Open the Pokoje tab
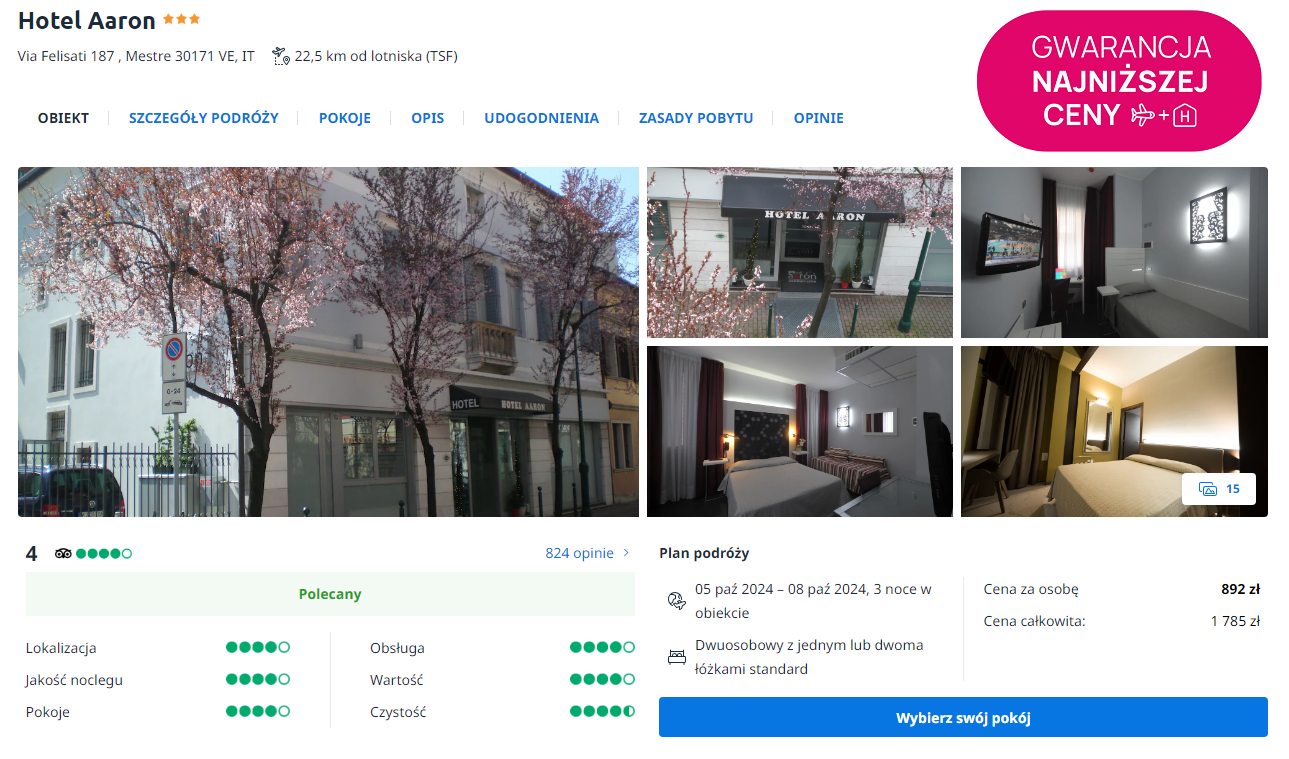 pyautogui.click(x=344, y=118)
